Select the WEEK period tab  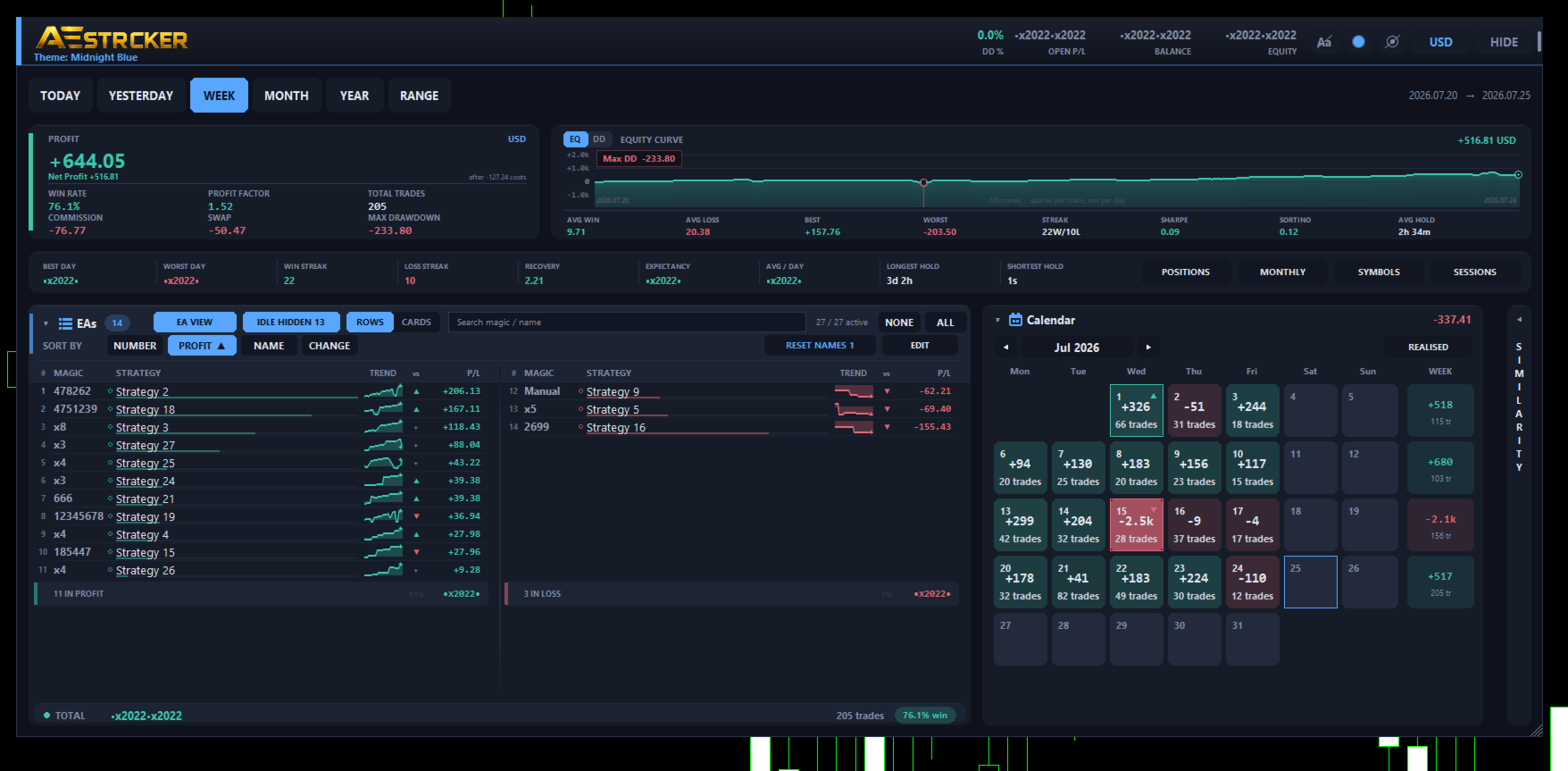(219, 96)
